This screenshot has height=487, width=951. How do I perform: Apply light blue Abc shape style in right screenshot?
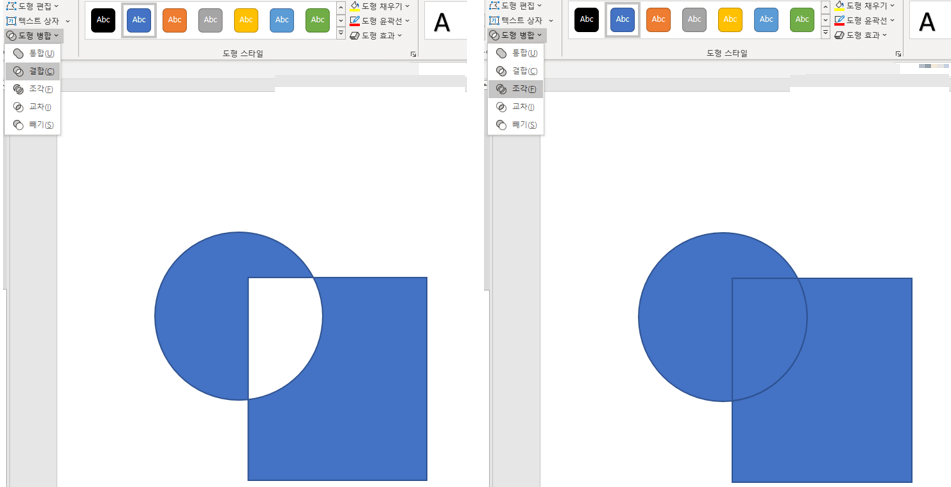pos(766,20)
